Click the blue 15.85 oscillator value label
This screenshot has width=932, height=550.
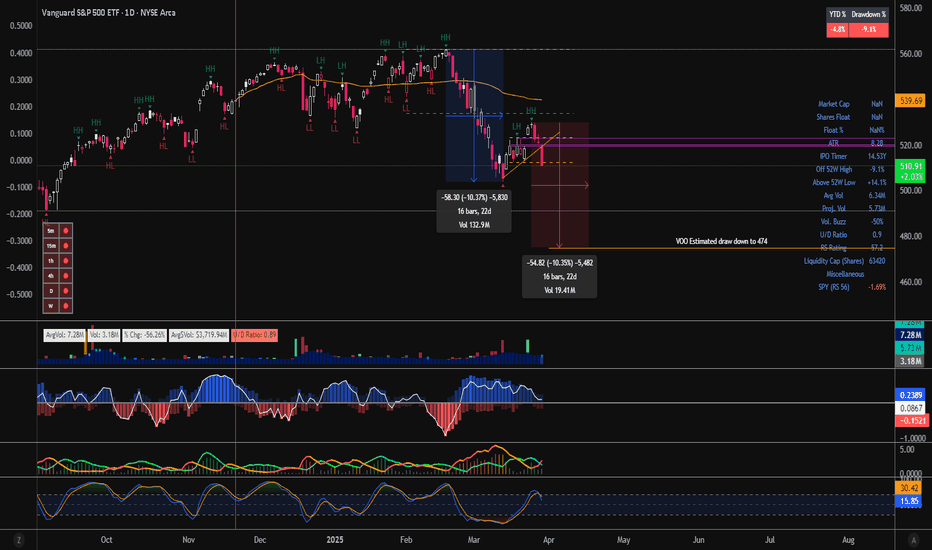pyautogui.click(x=909, y=501)
